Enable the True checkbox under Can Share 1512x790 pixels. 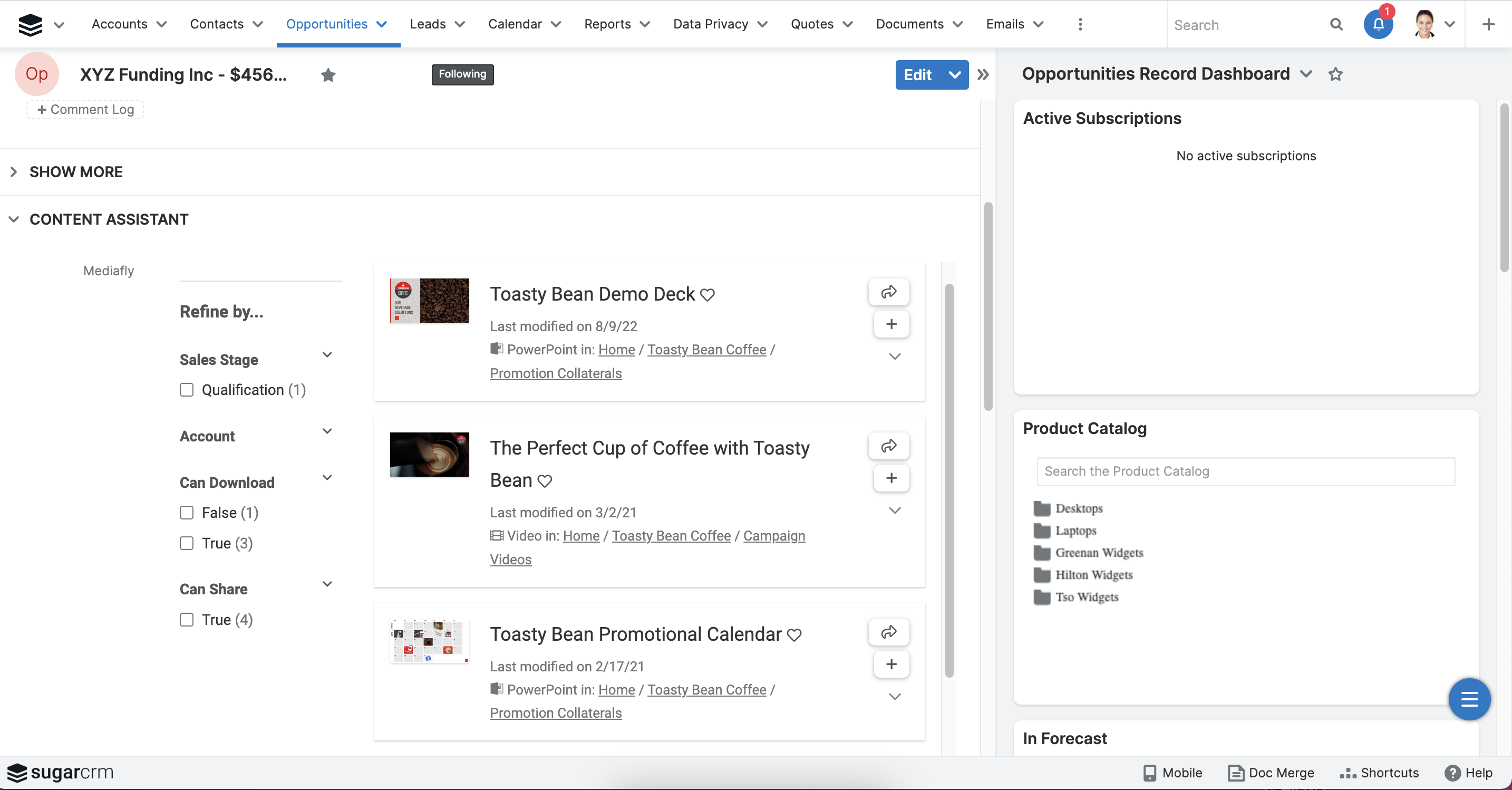(x=186, y=620)
